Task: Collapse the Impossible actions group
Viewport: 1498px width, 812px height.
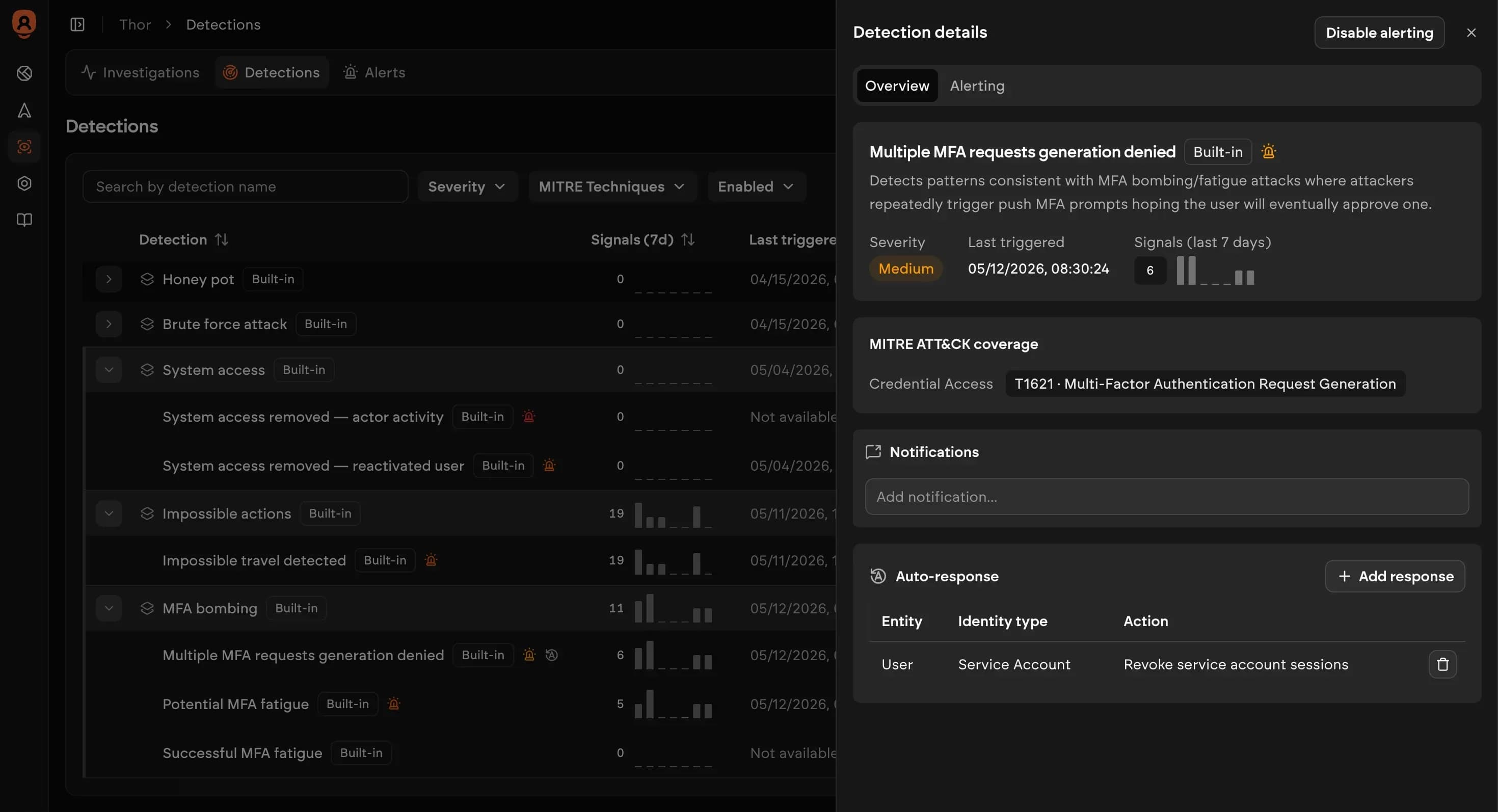Action: pyautogui.click(x=109, y=513)
